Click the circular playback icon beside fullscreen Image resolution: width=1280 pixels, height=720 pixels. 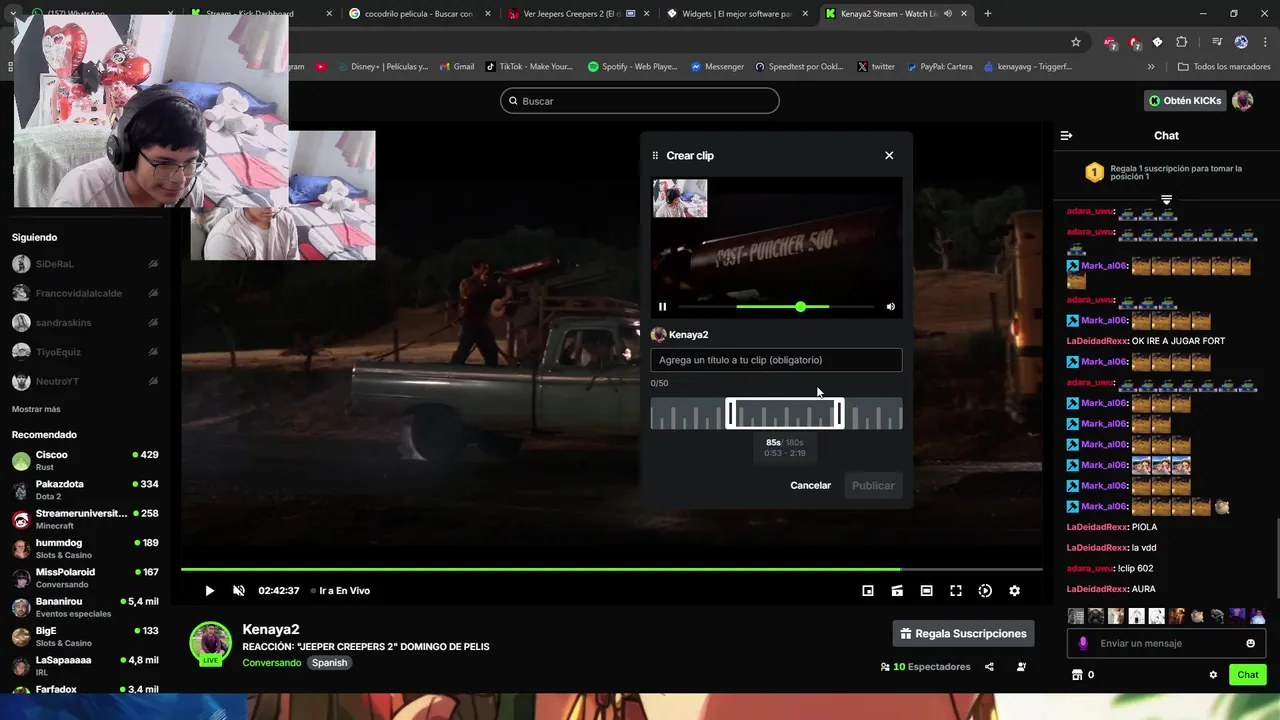pos(985,591)
